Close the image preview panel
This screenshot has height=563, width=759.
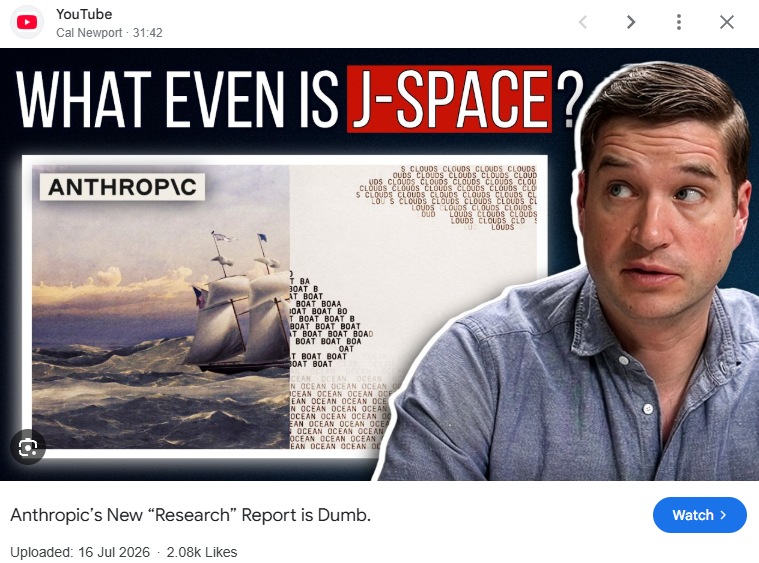point(727,22)
